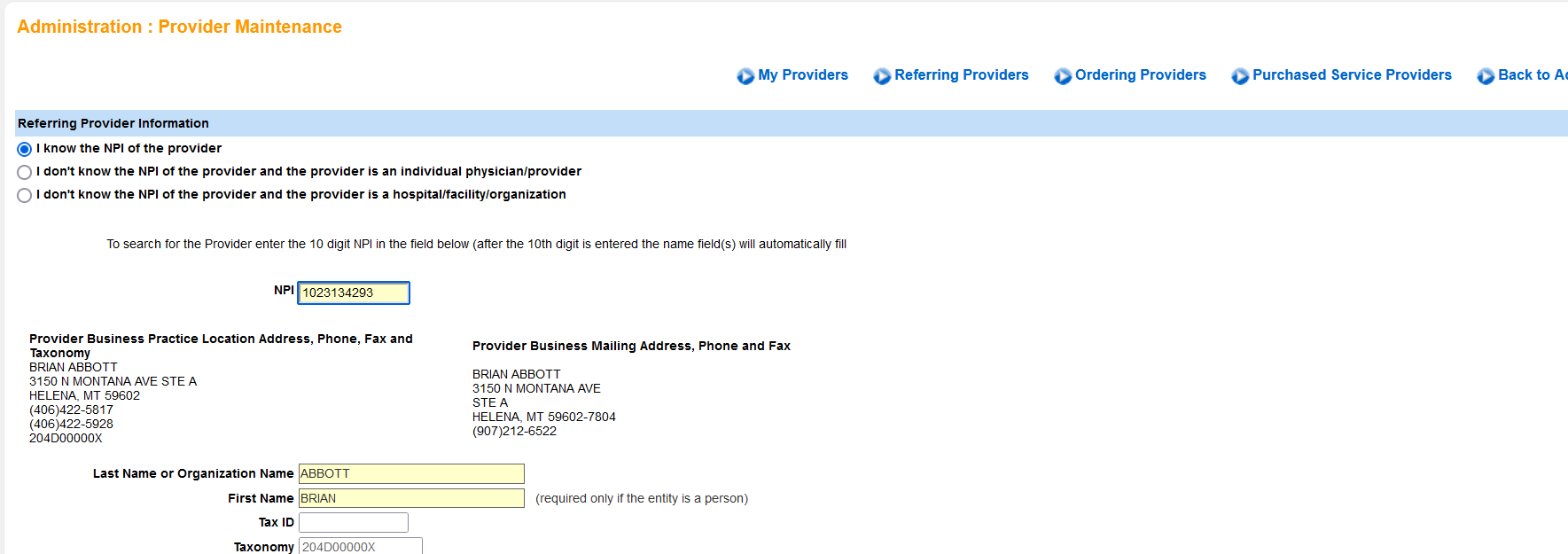Click the arrow icon beside Back to

(1486, 76)
